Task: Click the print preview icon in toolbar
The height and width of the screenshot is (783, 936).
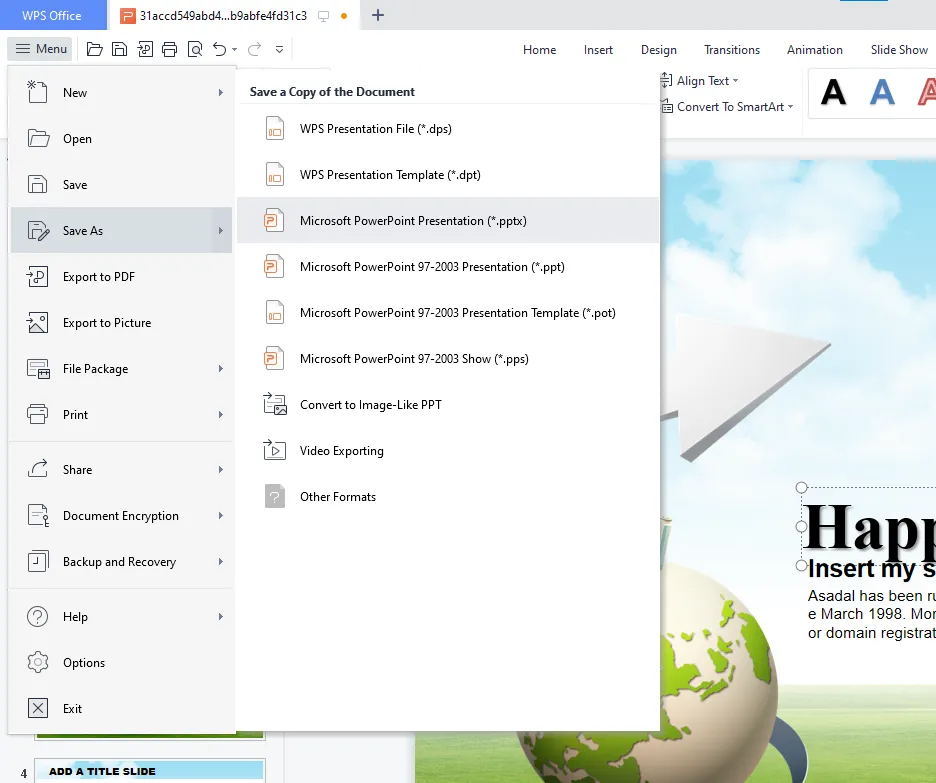Action: tap(194, 49)
